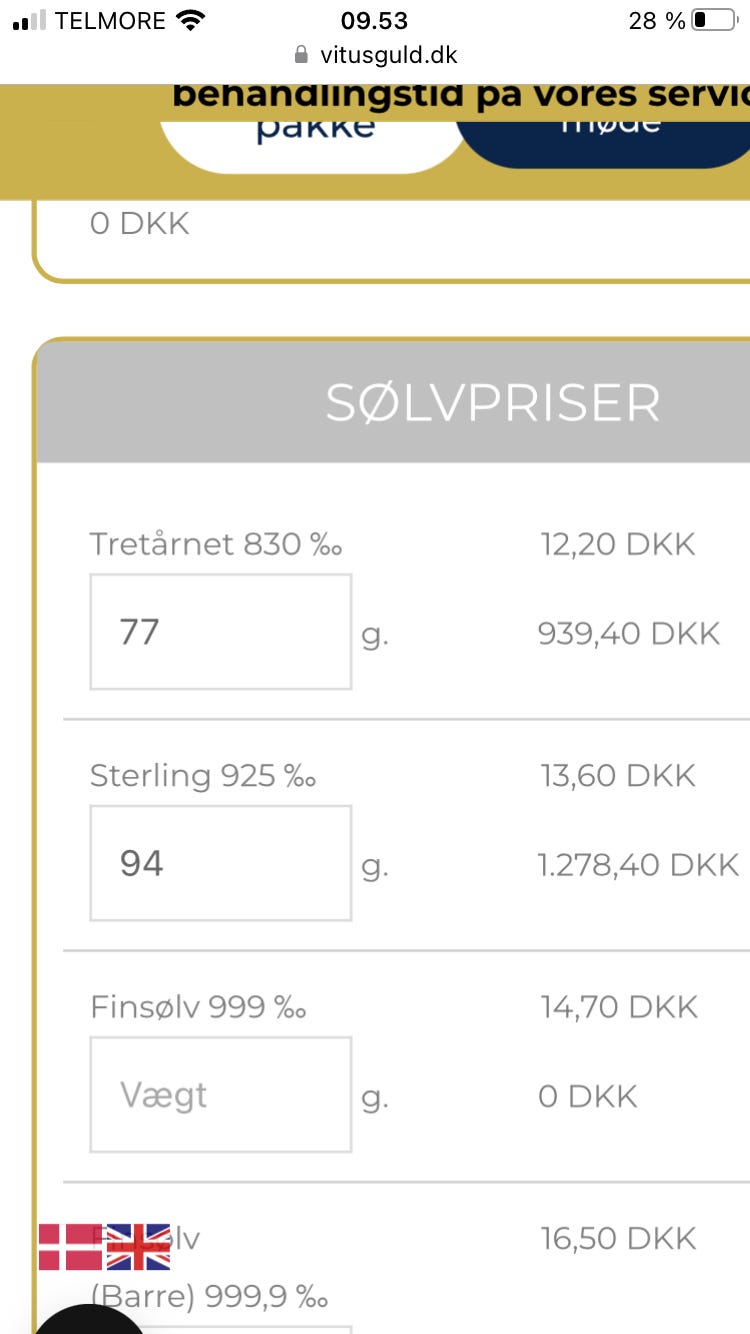Image resolution: width=750 pixels, height=1334 pixels.
Task: Focus the Tretårnet weight field containing 77
Action: click(x=220, y=632)
